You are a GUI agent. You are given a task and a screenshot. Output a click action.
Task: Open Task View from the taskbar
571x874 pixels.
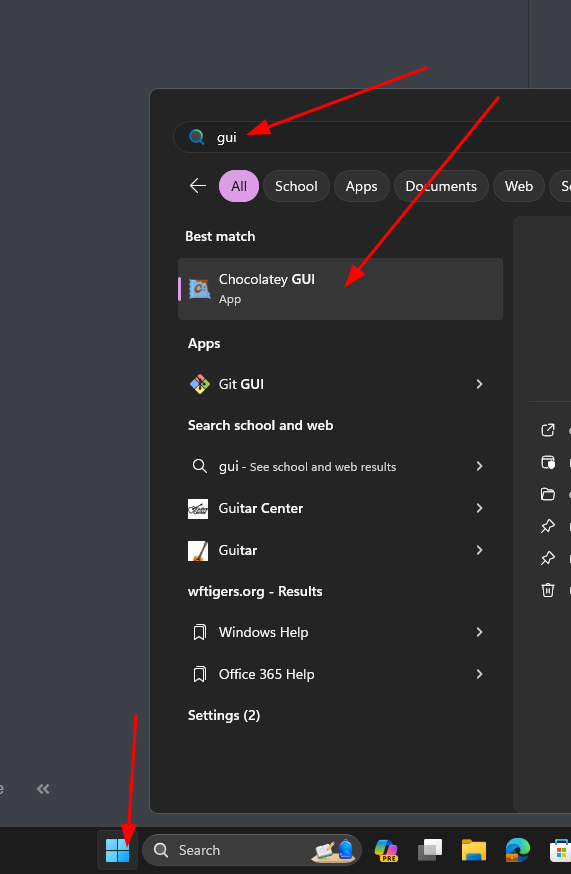[x=430, y=850]
